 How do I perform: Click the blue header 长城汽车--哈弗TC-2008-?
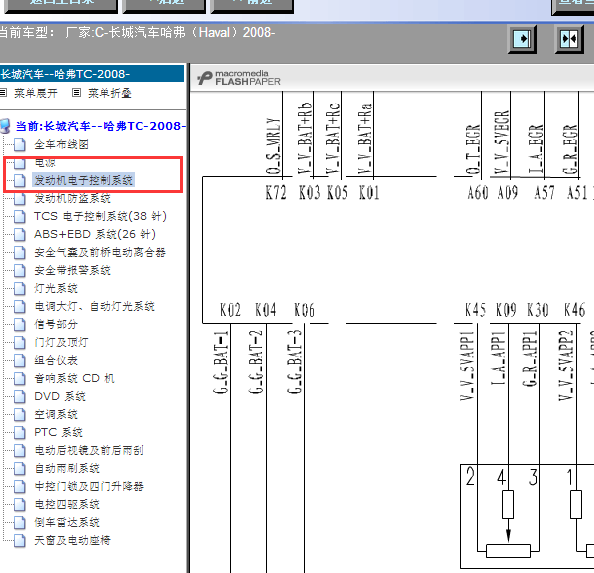click(92, 74)
